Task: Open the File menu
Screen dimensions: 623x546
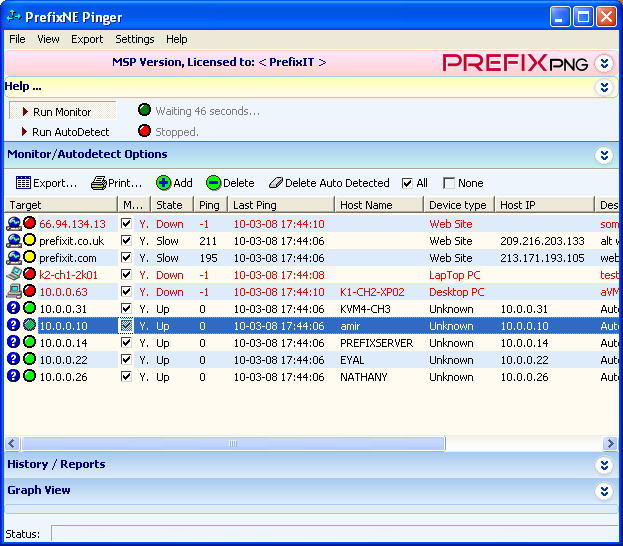Action: click(x=17, y=39)
